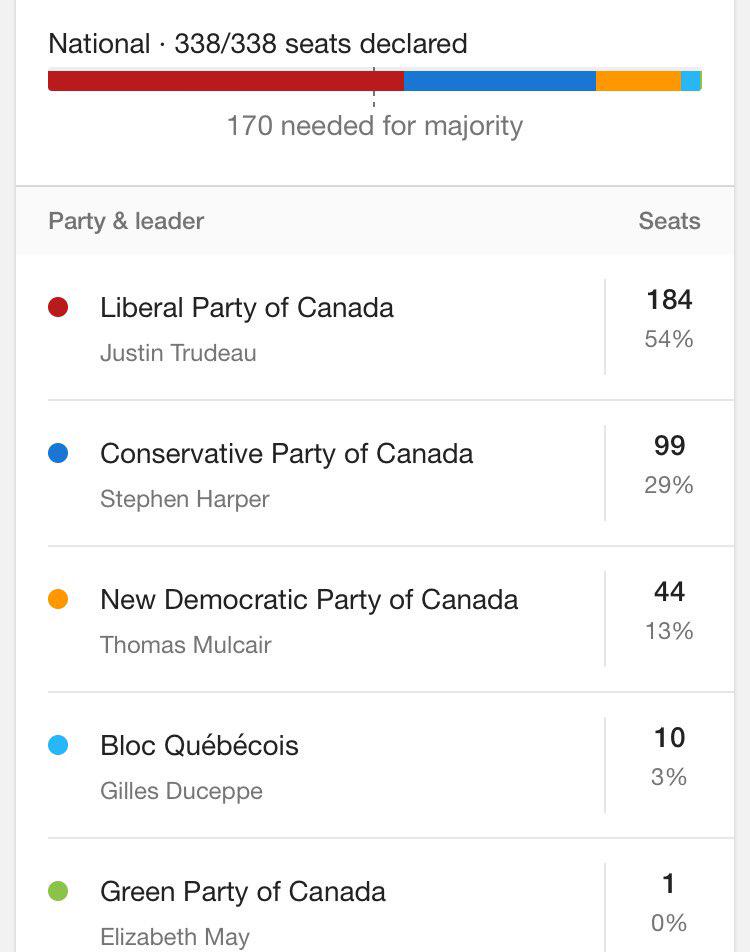Click the red Liberal Party dot icon

pyautogui.click(x=58, y=307)
